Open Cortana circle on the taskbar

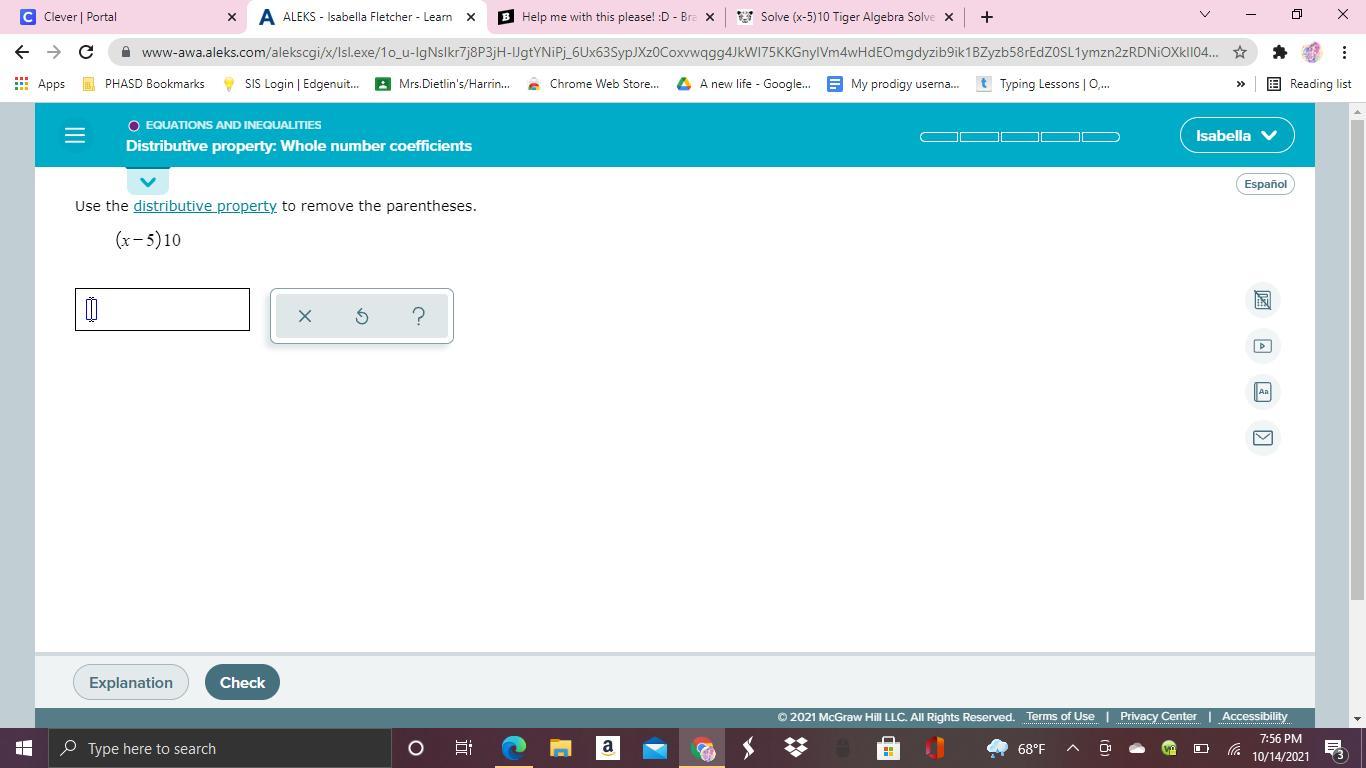click(x=416, y=748)
